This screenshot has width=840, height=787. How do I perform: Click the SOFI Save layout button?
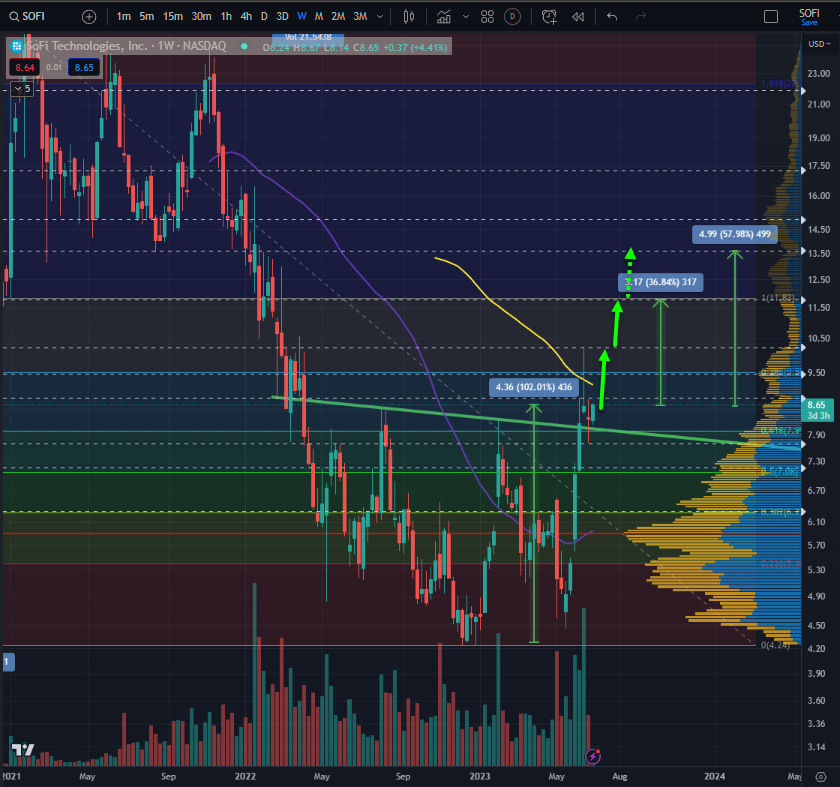pyautogui.click(x=809, y=17)
